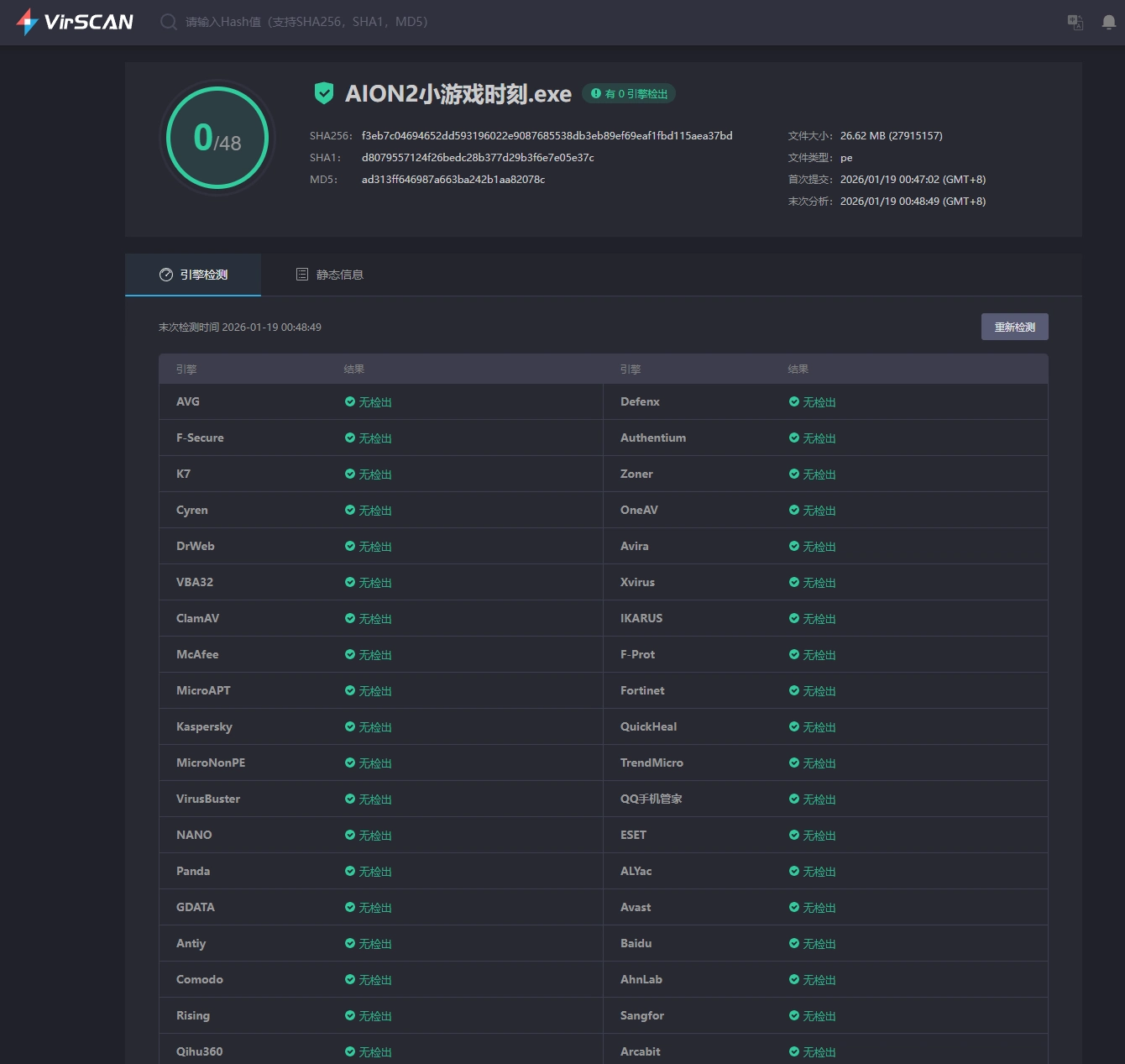Click the search magnifier icon
This screenshot has width=1125, height=1064.
pos(169,22)
